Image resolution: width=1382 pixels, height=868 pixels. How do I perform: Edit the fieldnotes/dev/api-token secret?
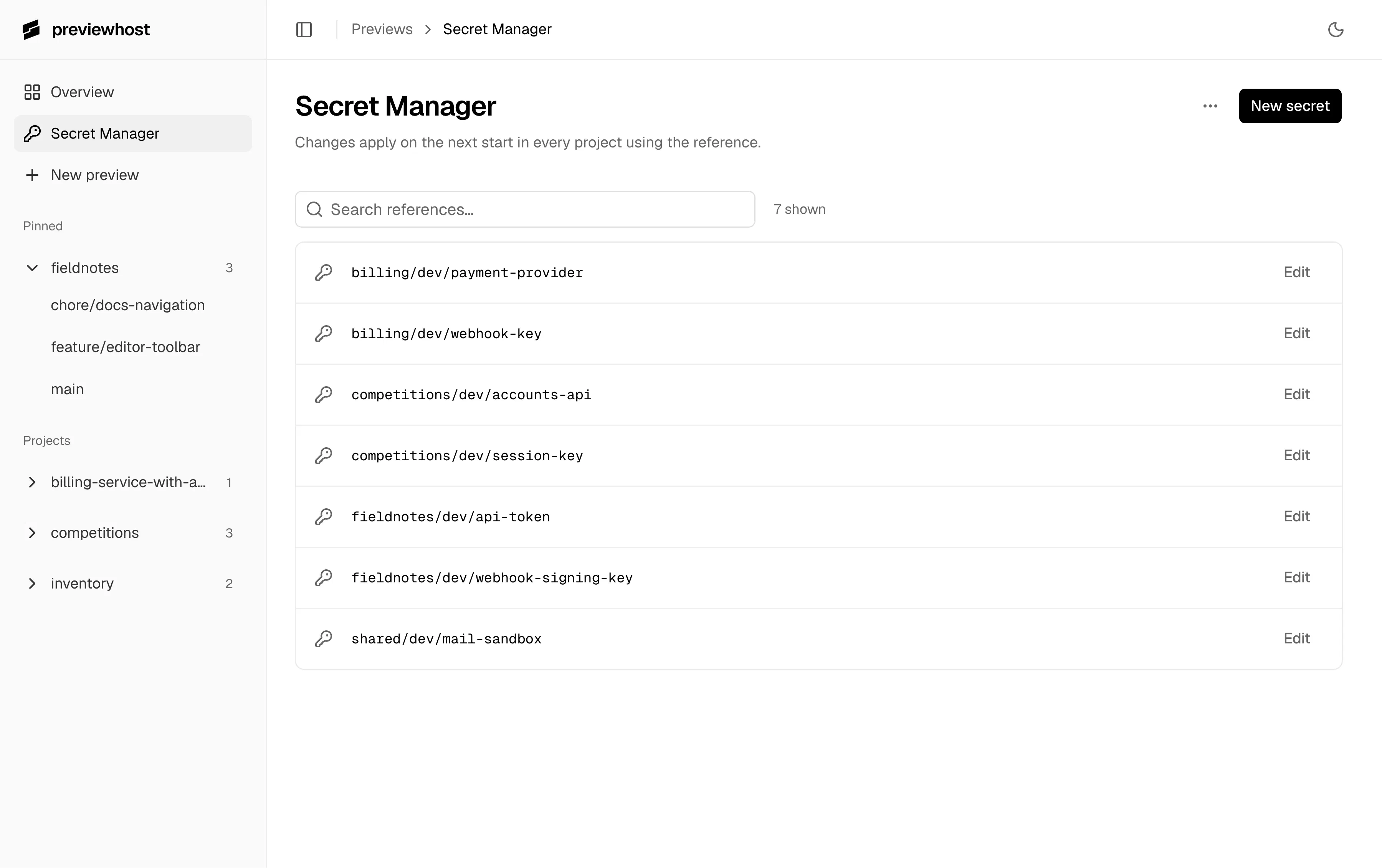[1296, 517]
